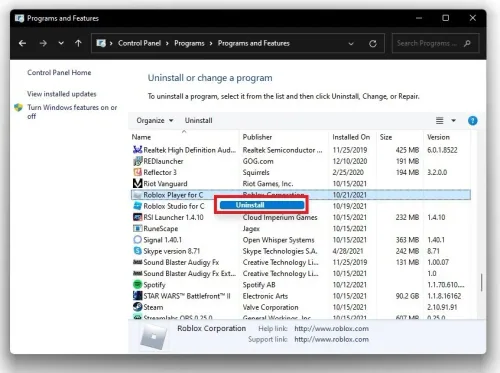Image resolution: width=500 pixels, height=373 pixels.
Task: Click the Reflector 3 program icon
Action: pyautogui.click(x=137, y=172)
